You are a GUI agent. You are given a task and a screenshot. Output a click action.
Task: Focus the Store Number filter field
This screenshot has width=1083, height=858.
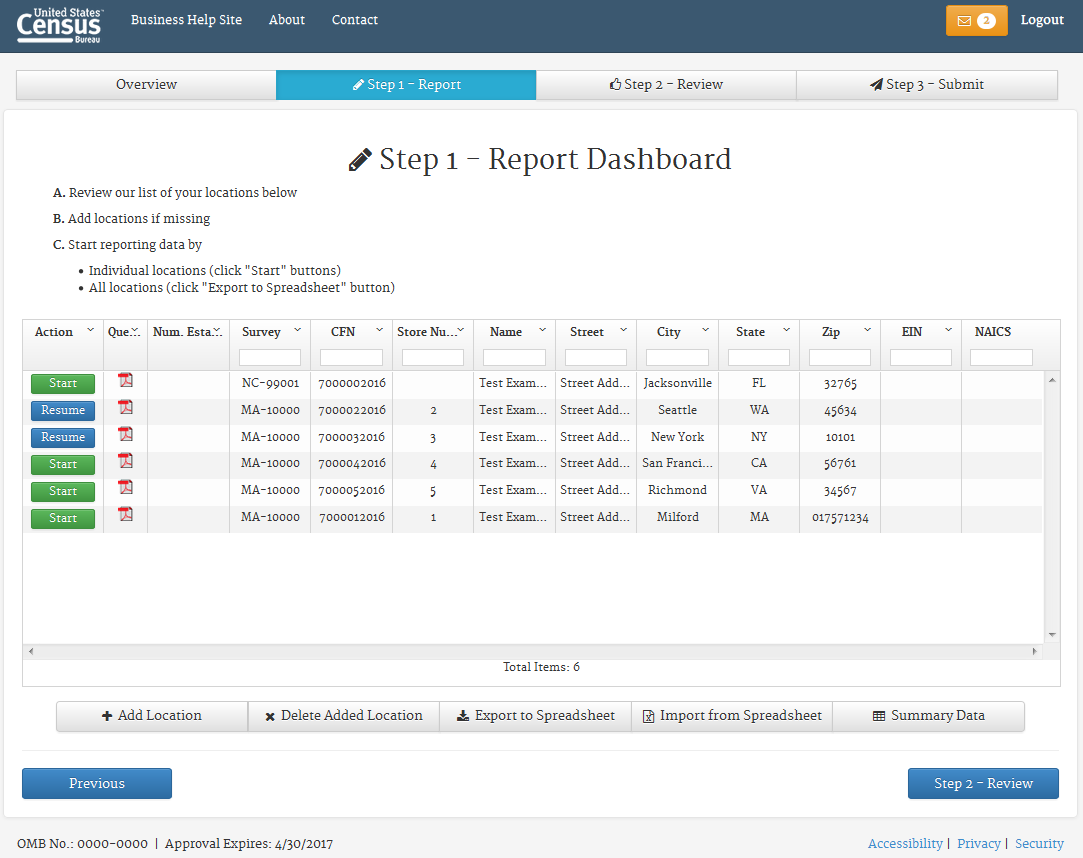point(433,357)
